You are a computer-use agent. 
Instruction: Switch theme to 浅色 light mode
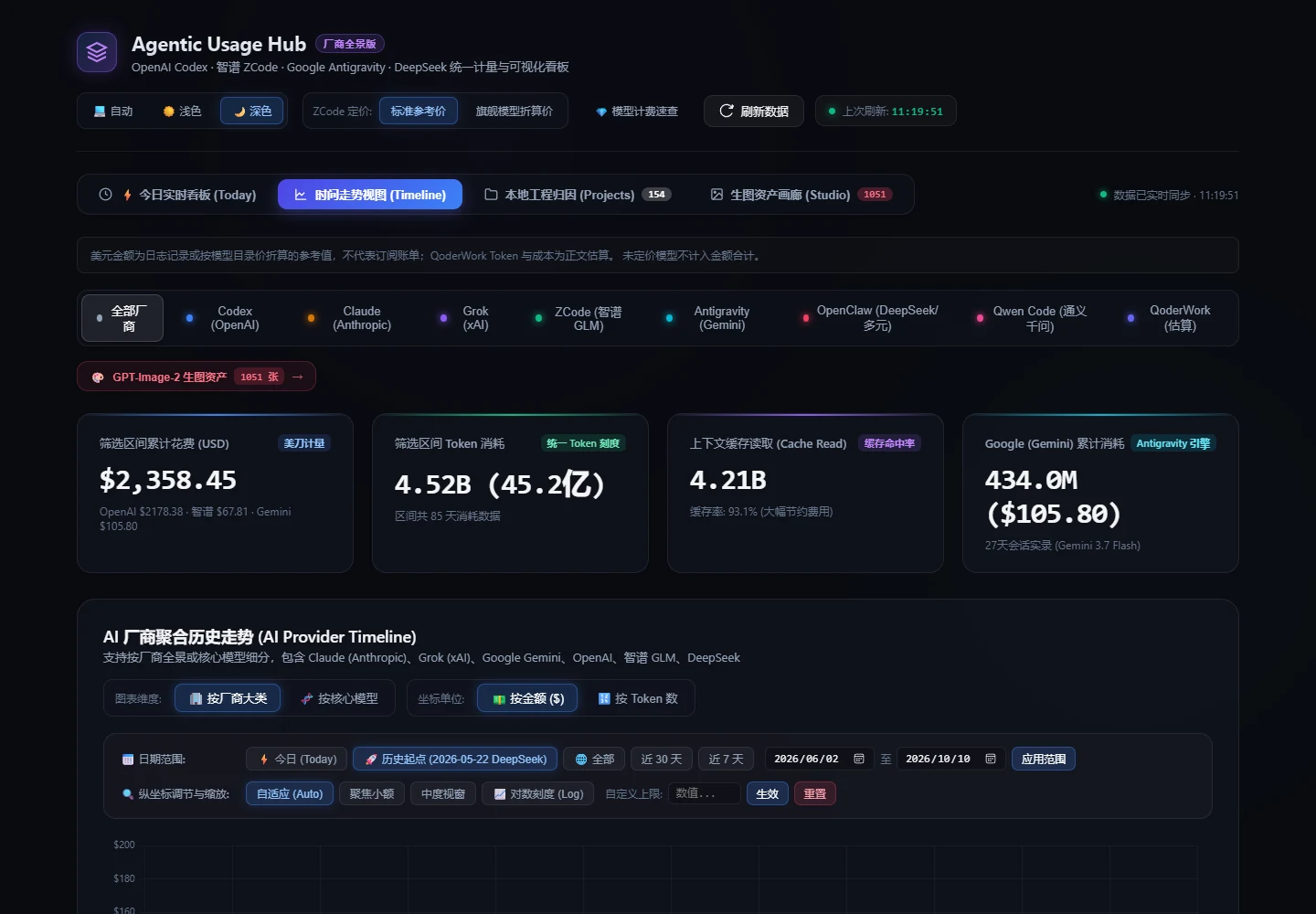182,112
